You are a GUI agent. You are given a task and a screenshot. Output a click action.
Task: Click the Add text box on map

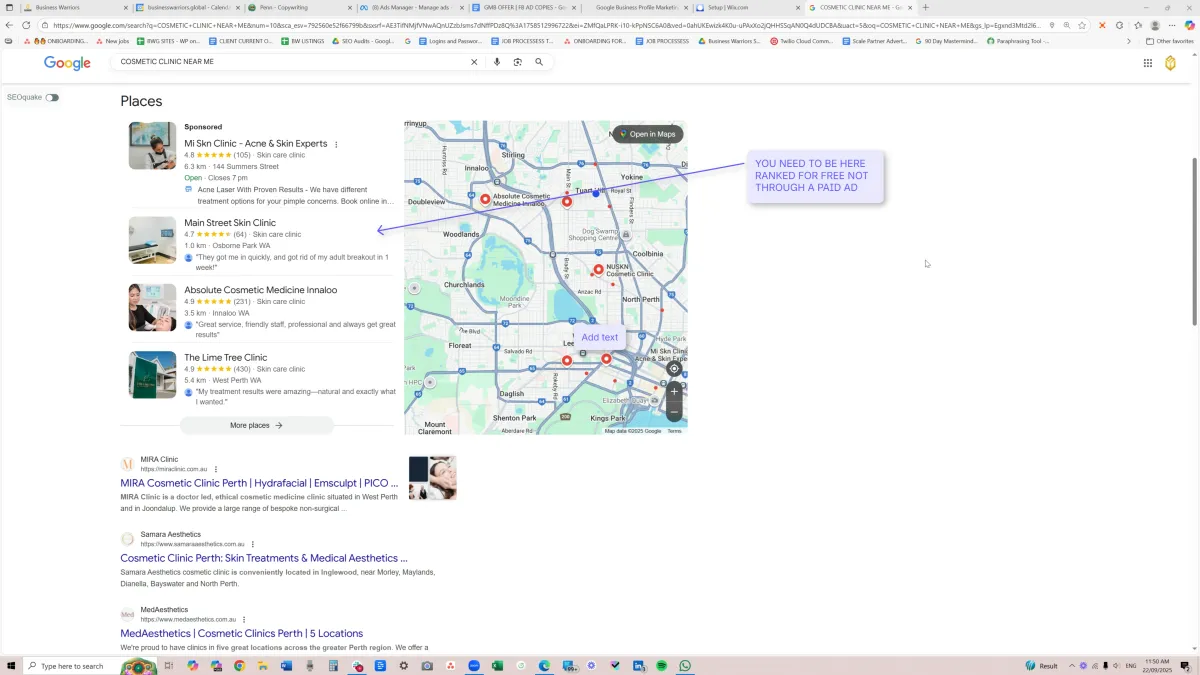point(600,337)
